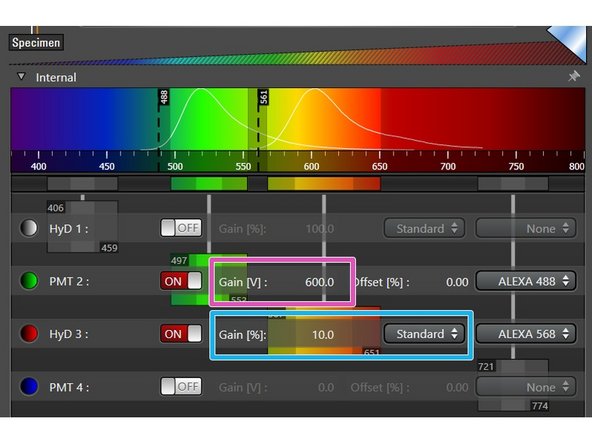Open the ALEXA 488 dye dropdown
Screen dimensions: 592x444
point(526,281)
